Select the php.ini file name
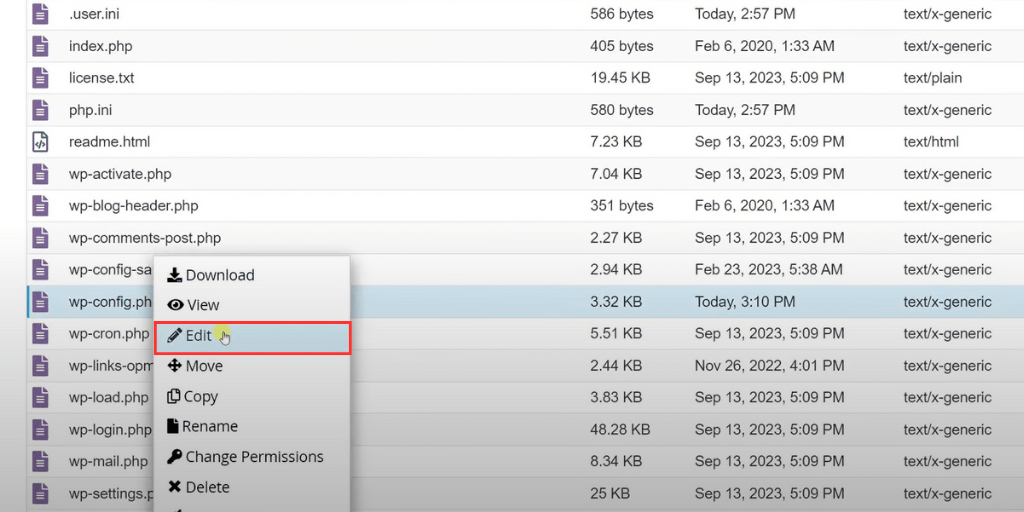Image resolution: width=1024 pixels, height=512 pixels. (90, 110)
